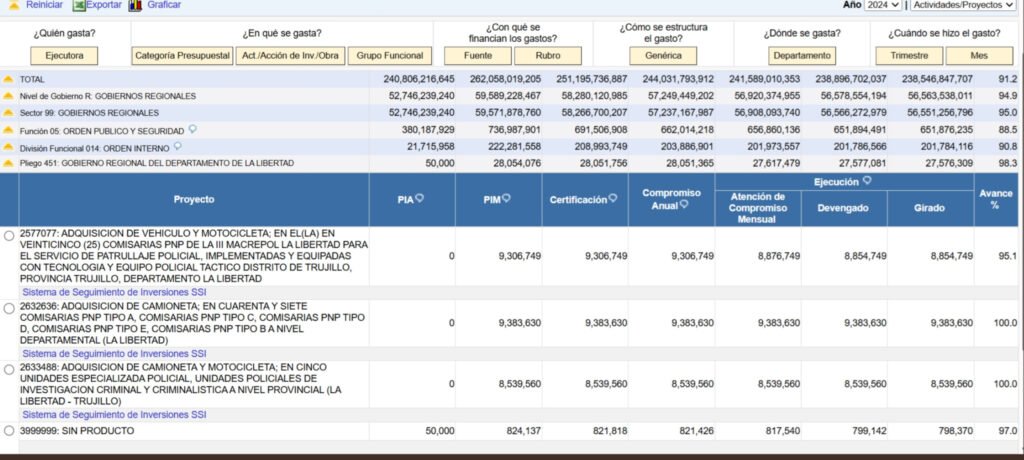Click the Excel export icon
The width and height of the screenshot is (1024, 460).
pos(79,5)
